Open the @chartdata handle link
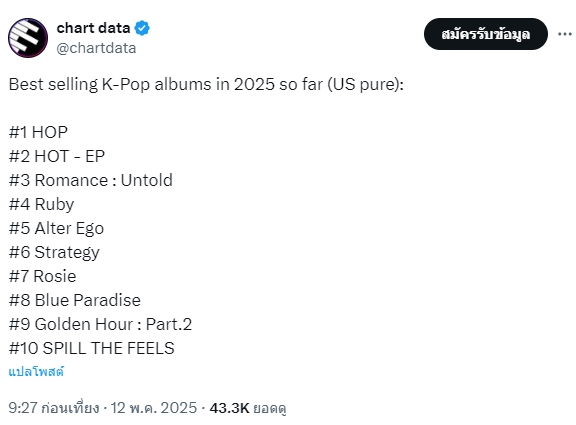The width and height of the screenshot is (576, 425). [x=96, y=48]
